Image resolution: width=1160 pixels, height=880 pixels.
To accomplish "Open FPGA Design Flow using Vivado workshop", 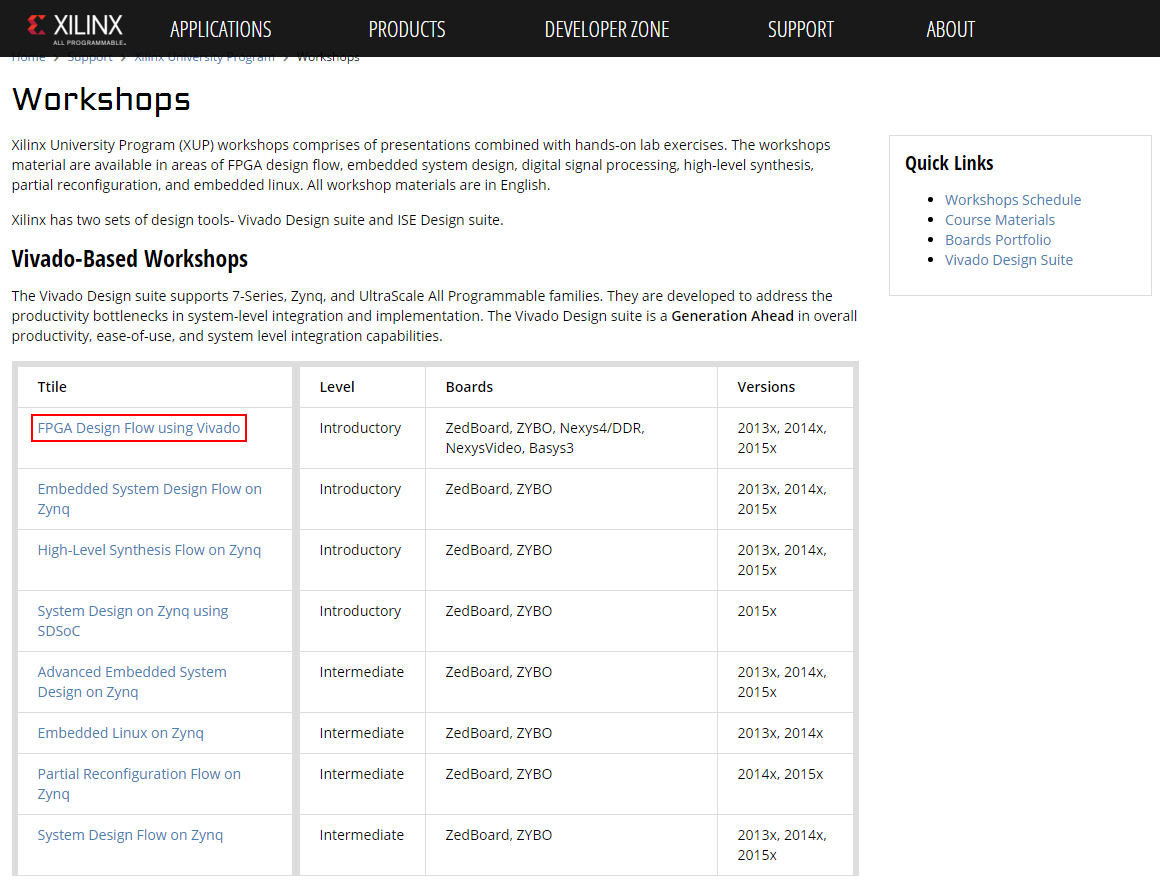I will pos(139,428).
